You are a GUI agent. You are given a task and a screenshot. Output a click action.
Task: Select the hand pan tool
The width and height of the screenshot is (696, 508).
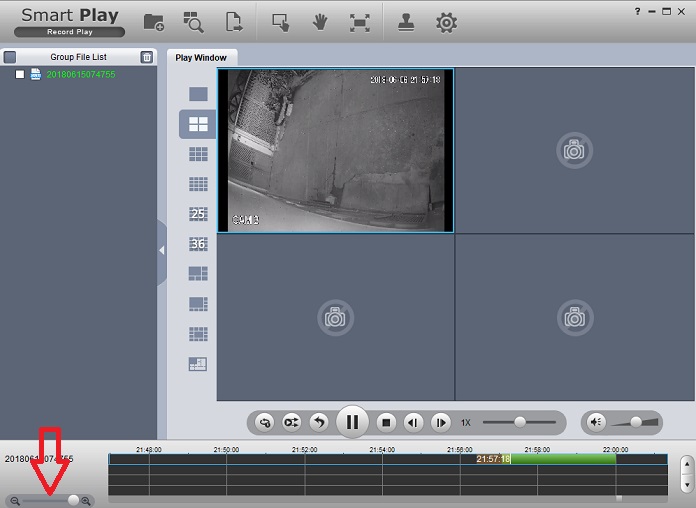(x=320, y=22)
